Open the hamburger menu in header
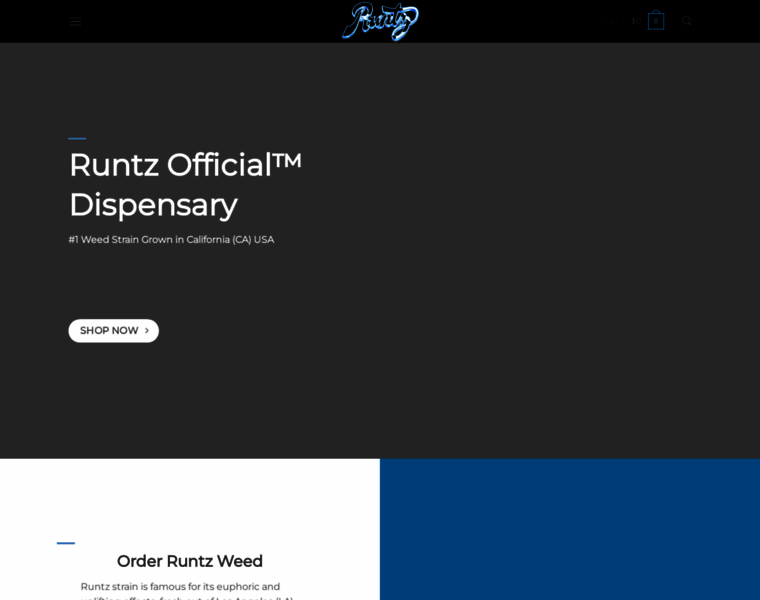The image size is (760, 600). point(75,21)
